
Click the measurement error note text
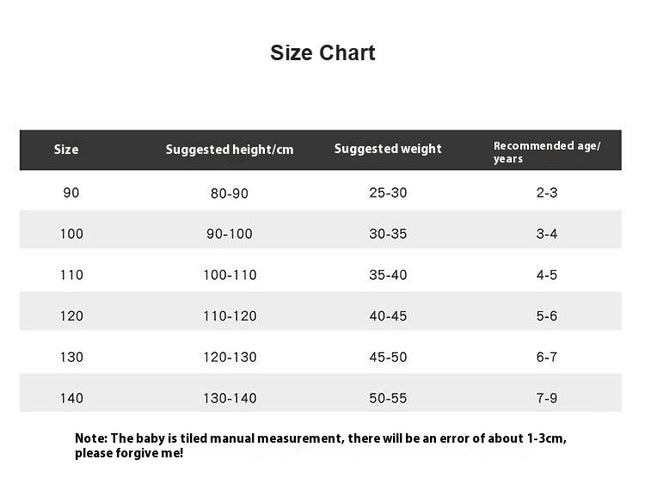(321, 446)
